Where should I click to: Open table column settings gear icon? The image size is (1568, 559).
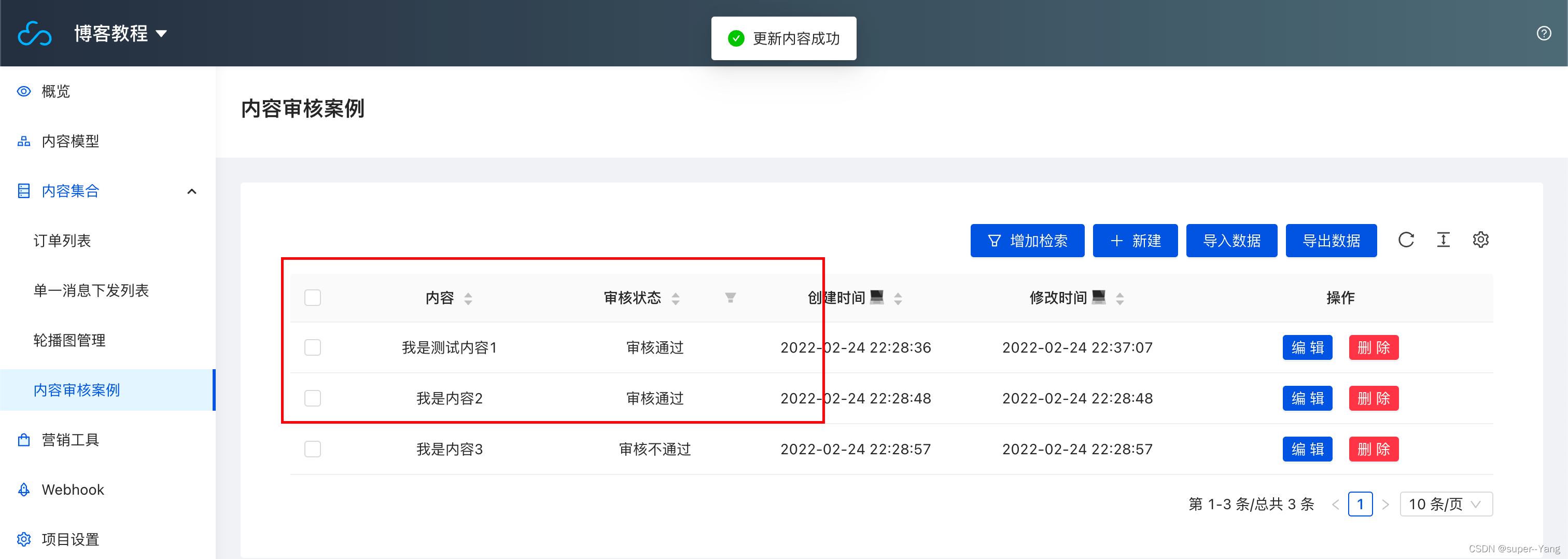(x=1480, y=240)
